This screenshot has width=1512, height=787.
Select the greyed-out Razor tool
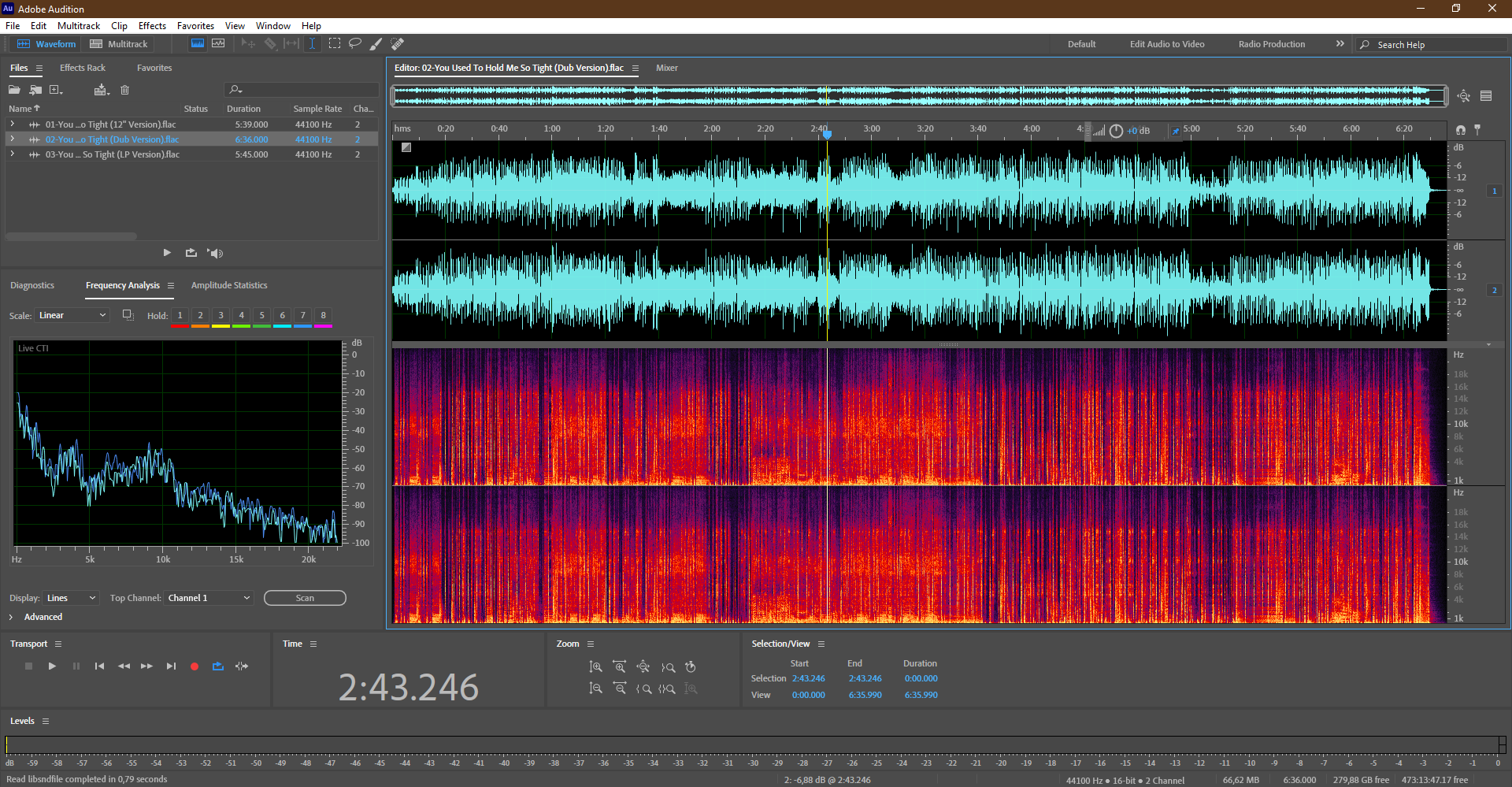click(270, 43)
